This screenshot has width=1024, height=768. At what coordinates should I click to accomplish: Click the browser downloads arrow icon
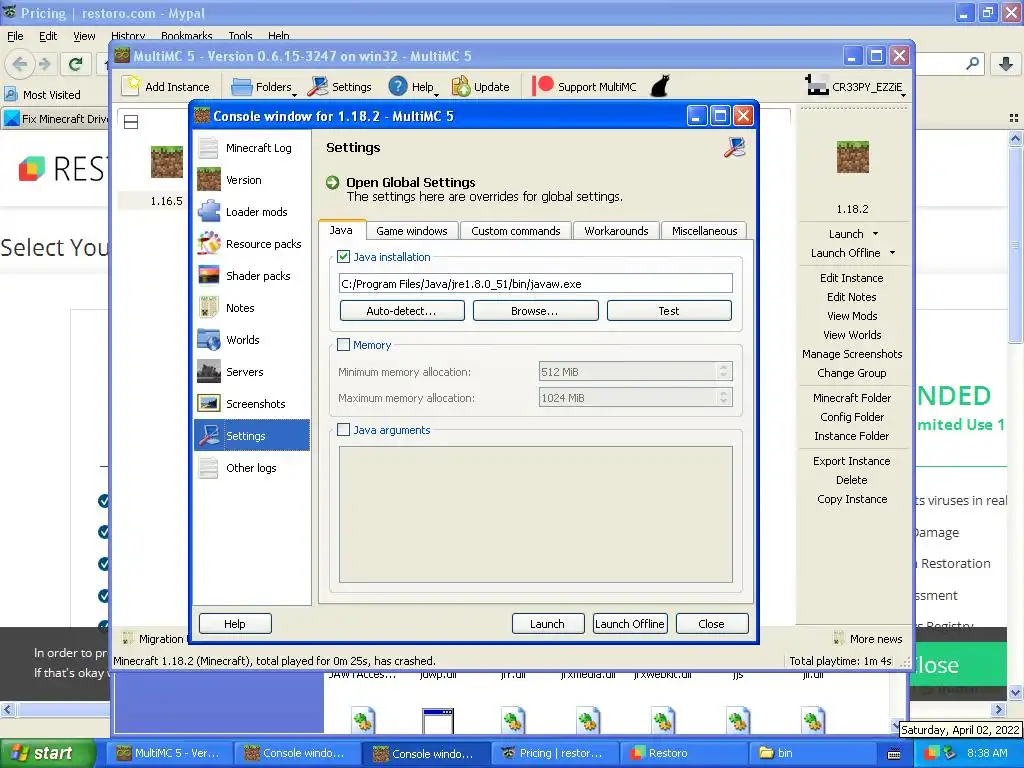(x=1006, y=63)
